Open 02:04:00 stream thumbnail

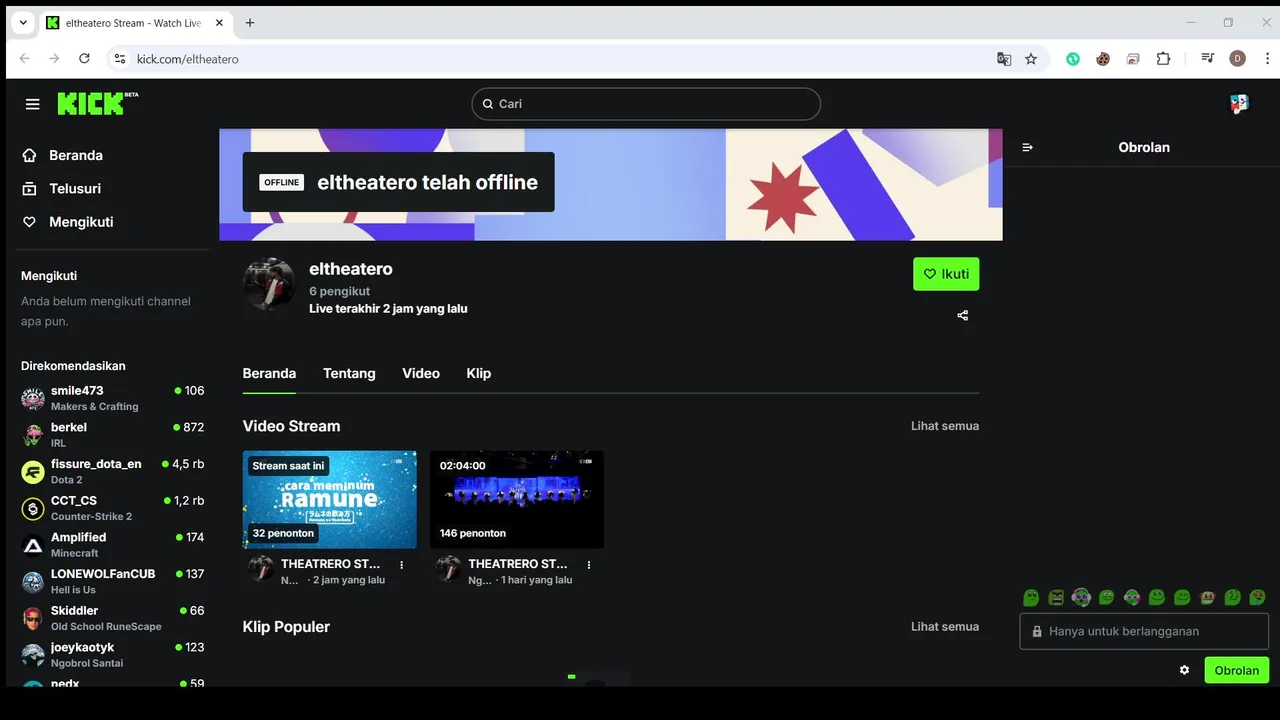click(x=517, y=499)
